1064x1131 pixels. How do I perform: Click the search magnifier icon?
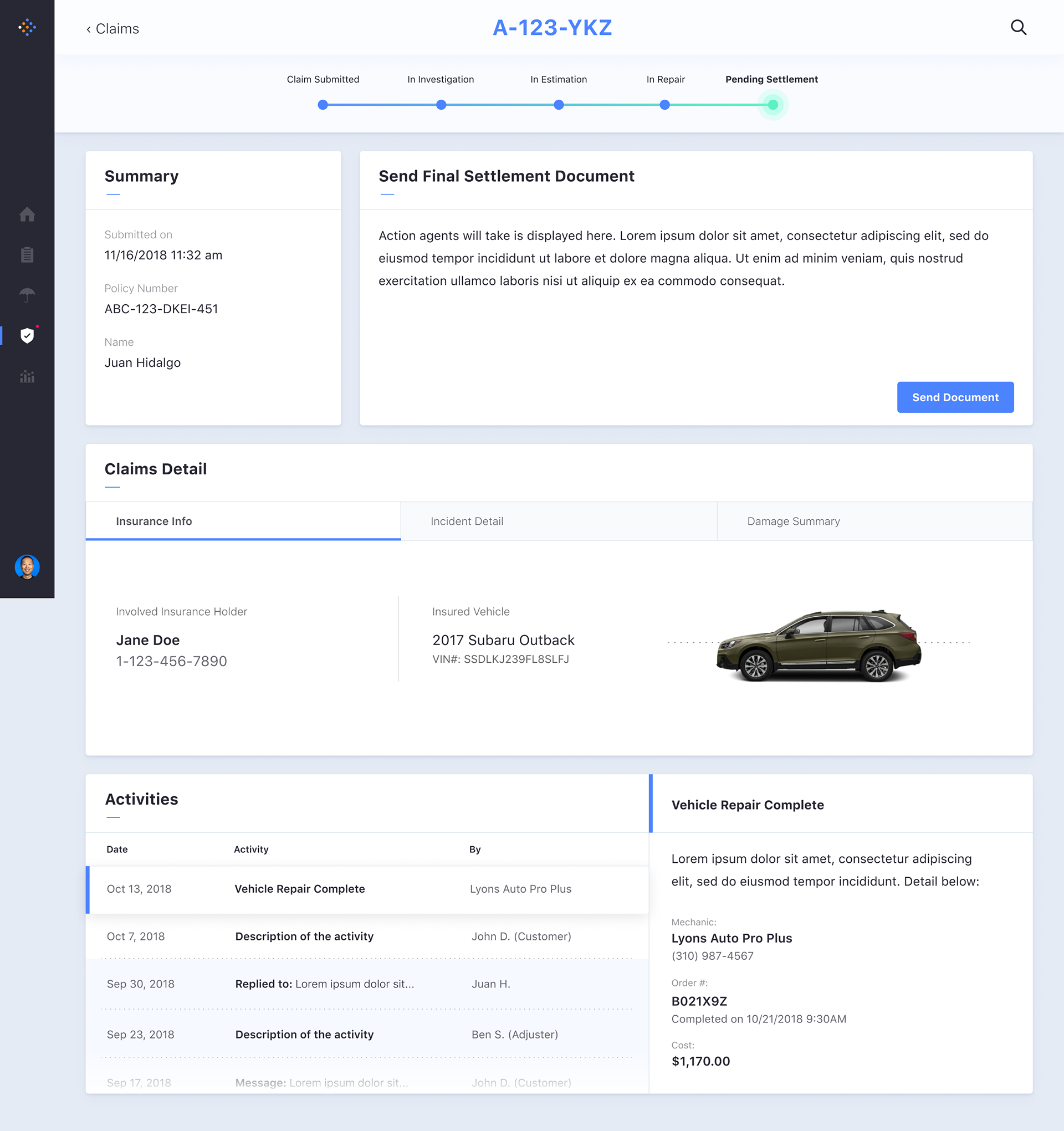(x=1018, y=27)
